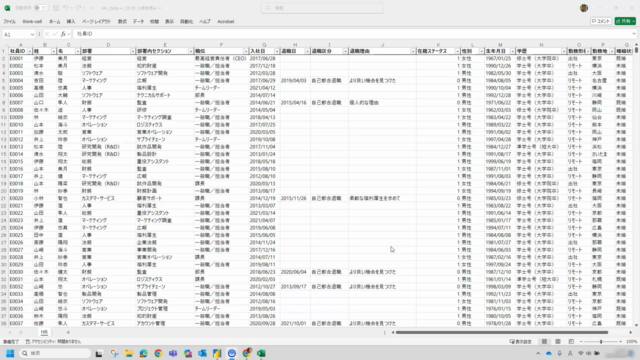Open the 入社日 column filter dropdown

pyautogui.click(x=277, y=51)
